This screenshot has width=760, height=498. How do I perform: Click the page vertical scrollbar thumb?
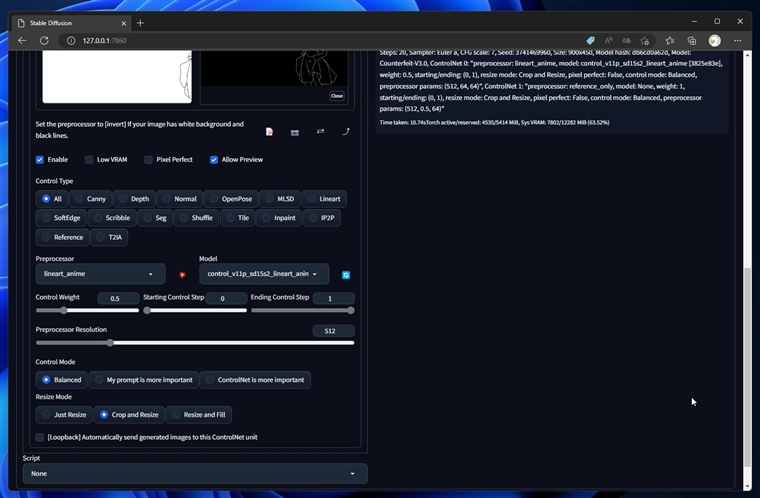click(747, 369)
